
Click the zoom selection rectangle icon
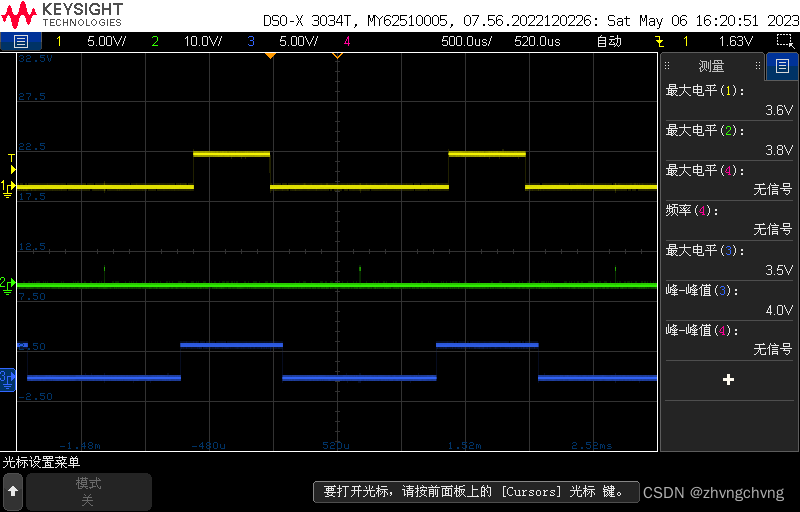[785, 41]
